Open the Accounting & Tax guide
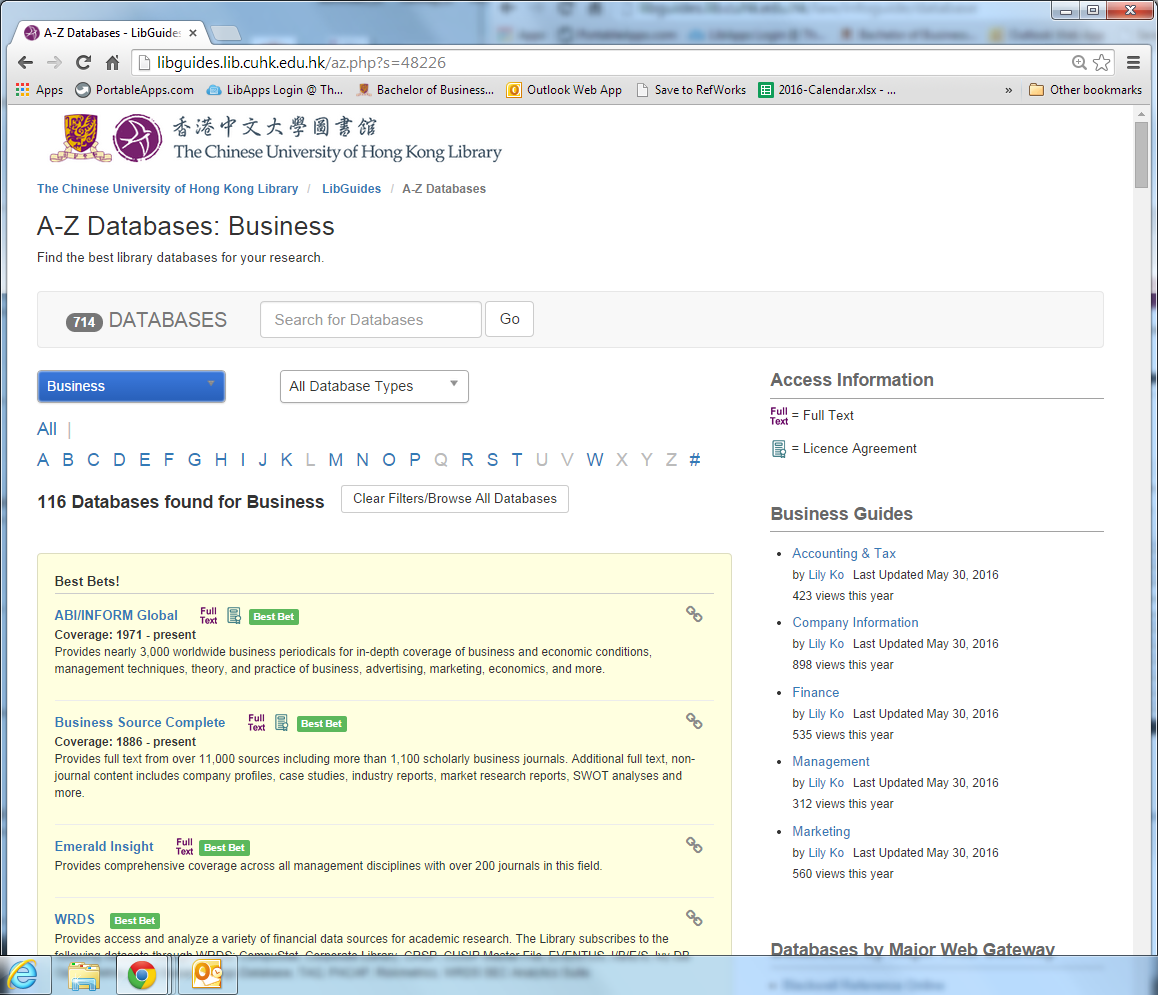The image size is (1158, 995). pos(843,553)
